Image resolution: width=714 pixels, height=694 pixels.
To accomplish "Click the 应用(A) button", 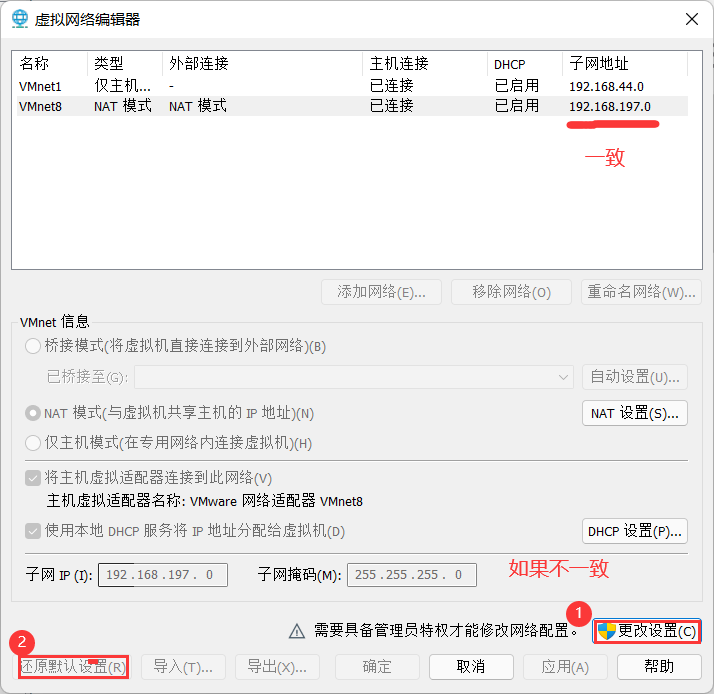I will [x=565, y=667].
